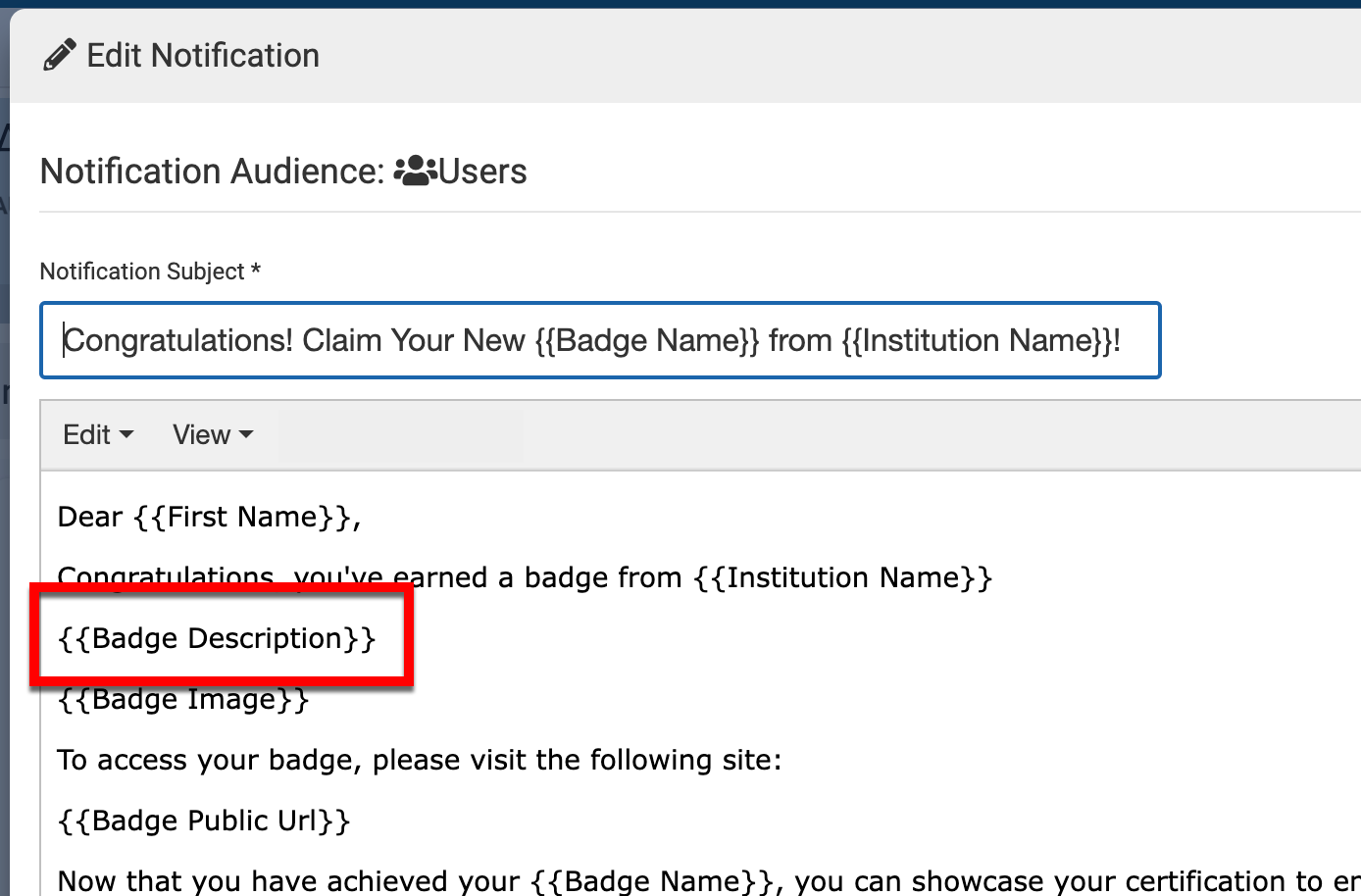This screenshot has width=1361, height=896.
Task: Click the word Congratulations! in subject field
Action: 178,340
